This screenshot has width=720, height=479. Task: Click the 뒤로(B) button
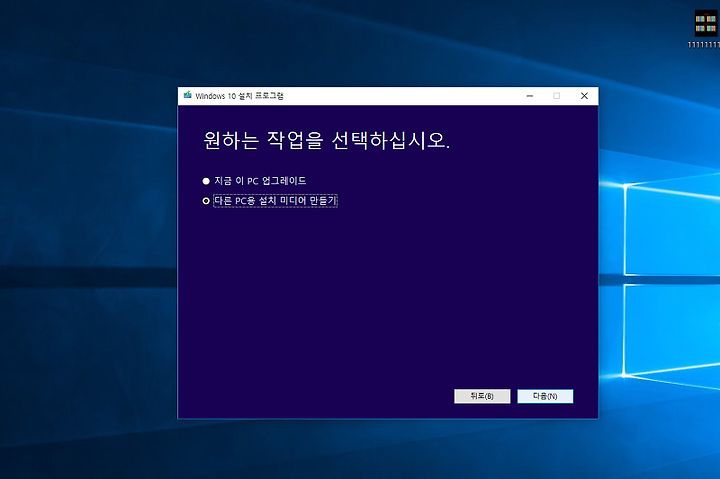(482, 396)
